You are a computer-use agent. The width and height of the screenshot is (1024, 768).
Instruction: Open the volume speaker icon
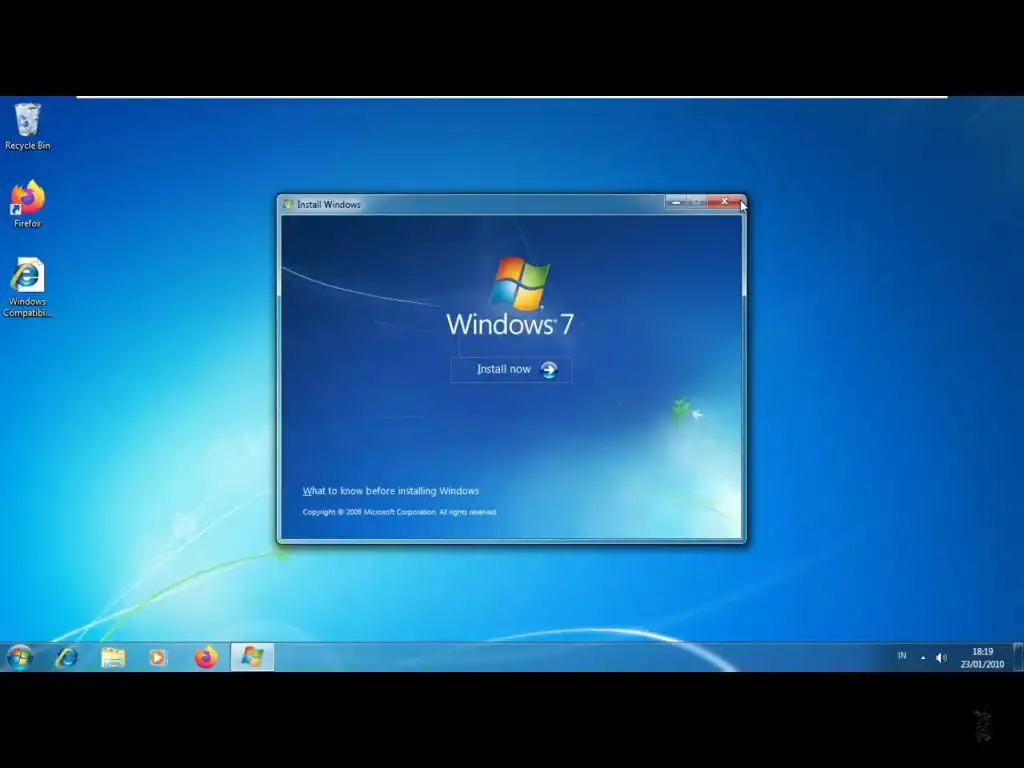click(x=941, y=658)
